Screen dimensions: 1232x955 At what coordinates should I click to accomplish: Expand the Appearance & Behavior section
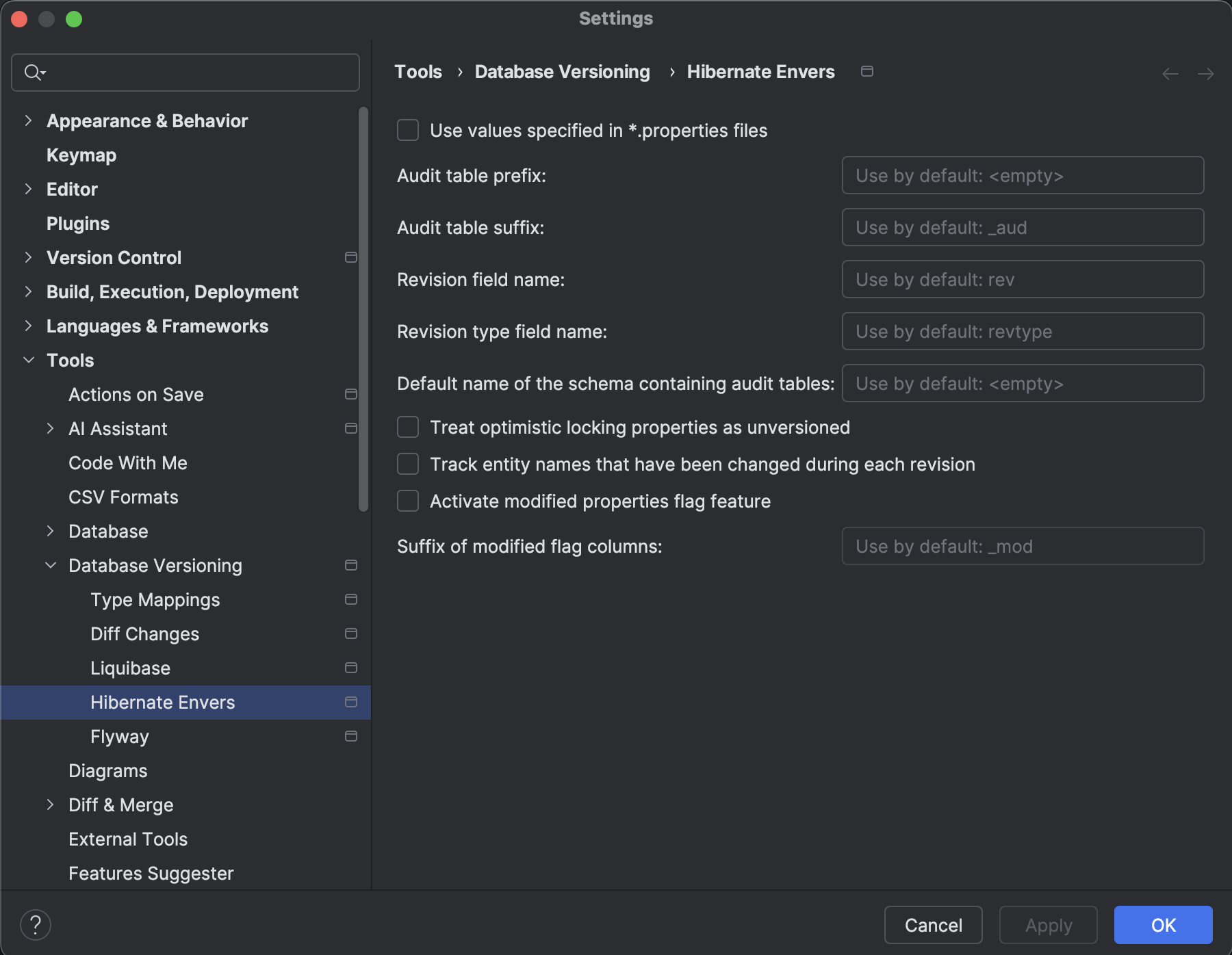click(x=28, y=120)
